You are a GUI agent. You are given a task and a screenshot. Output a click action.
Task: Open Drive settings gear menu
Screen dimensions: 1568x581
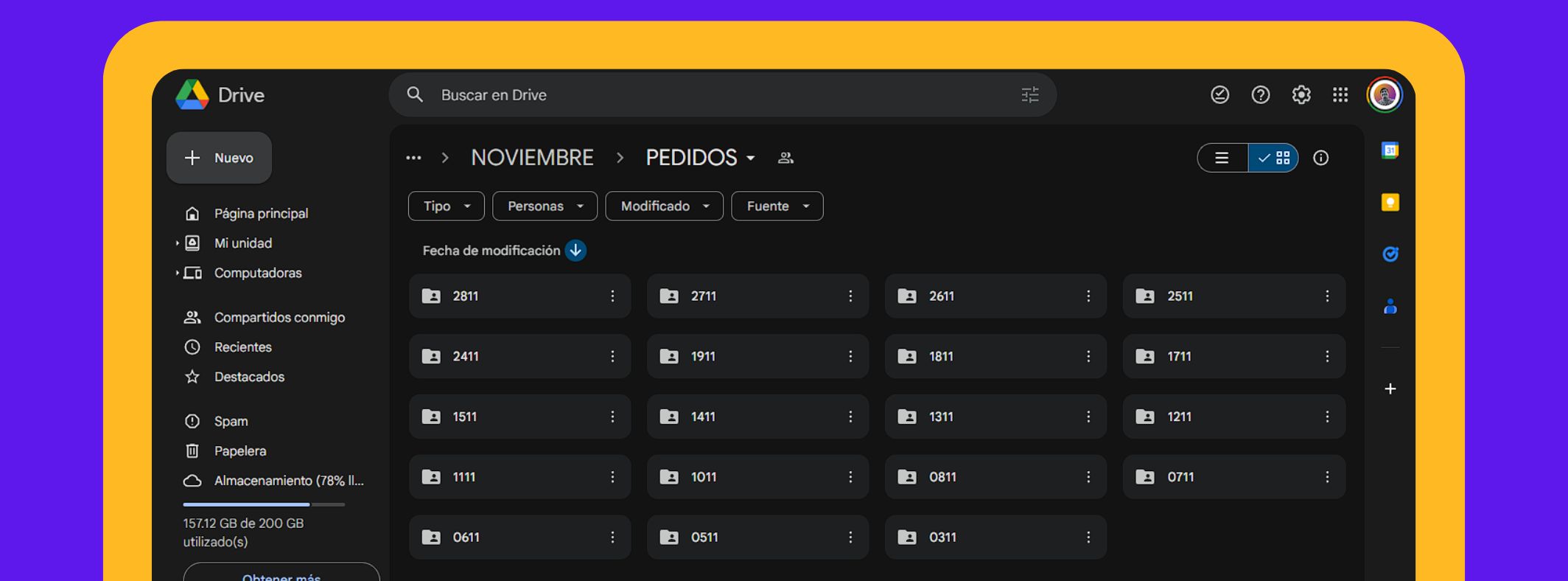point(1301,95)
